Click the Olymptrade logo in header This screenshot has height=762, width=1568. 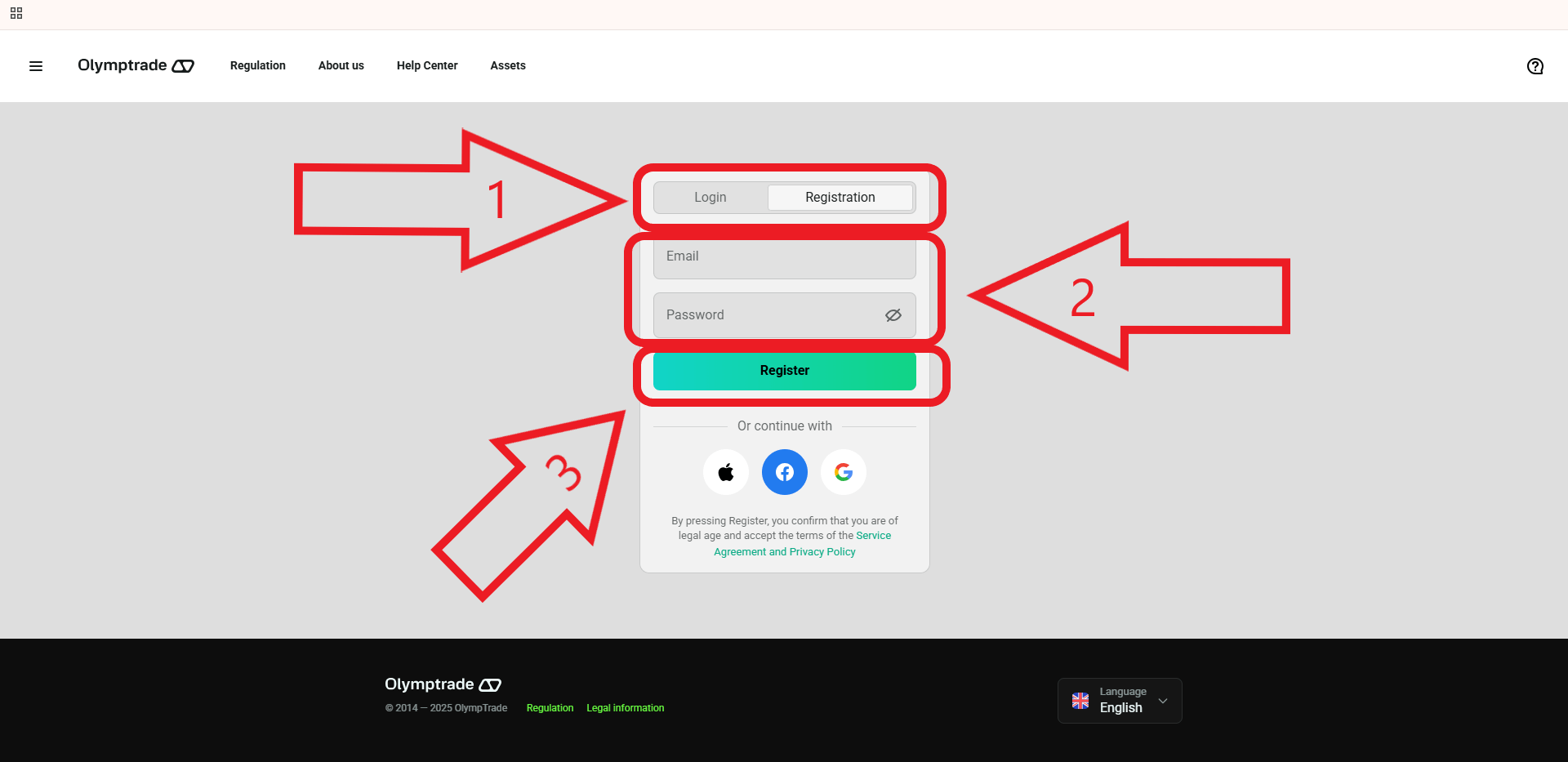click(x=136, y=65)
